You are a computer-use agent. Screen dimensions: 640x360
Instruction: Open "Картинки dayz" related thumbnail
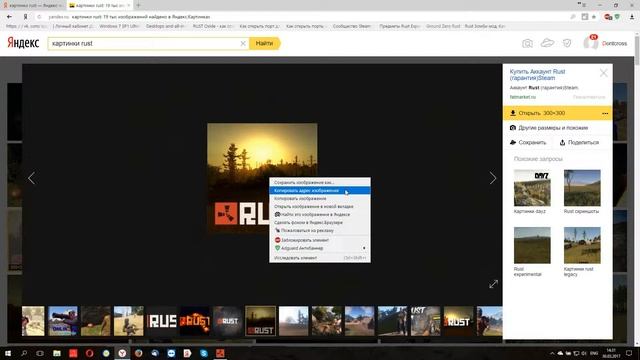click(532, 188)
